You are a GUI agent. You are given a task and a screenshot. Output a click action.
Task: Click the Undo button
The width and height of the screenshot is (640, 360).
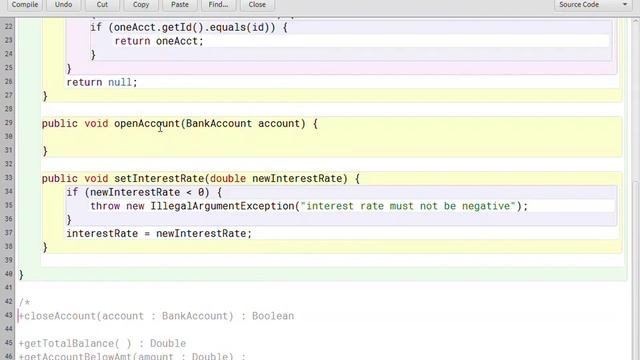[x=63, y=5]
